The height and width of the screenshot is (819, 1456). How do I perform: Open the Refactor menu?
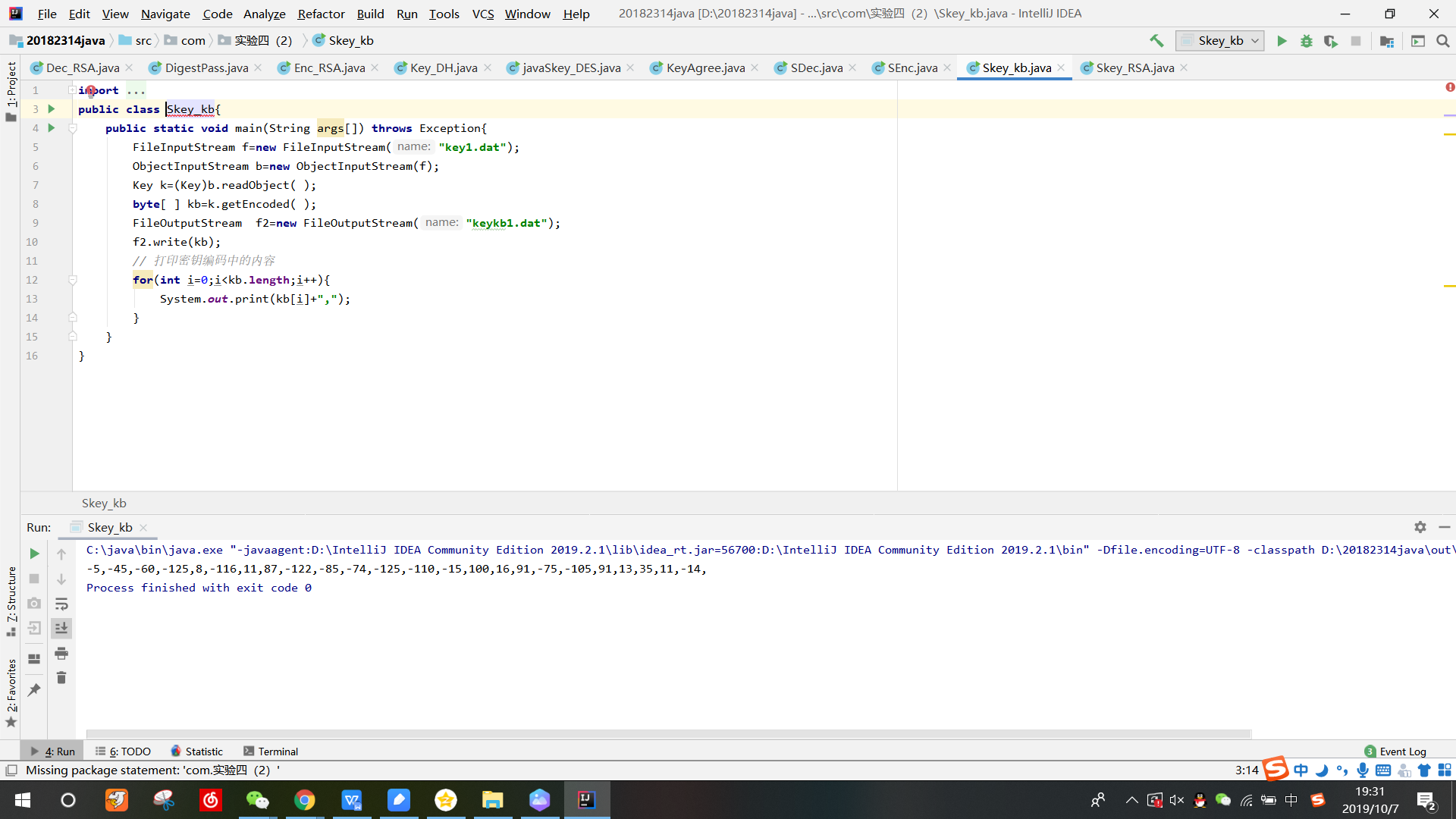coord(321,14)
